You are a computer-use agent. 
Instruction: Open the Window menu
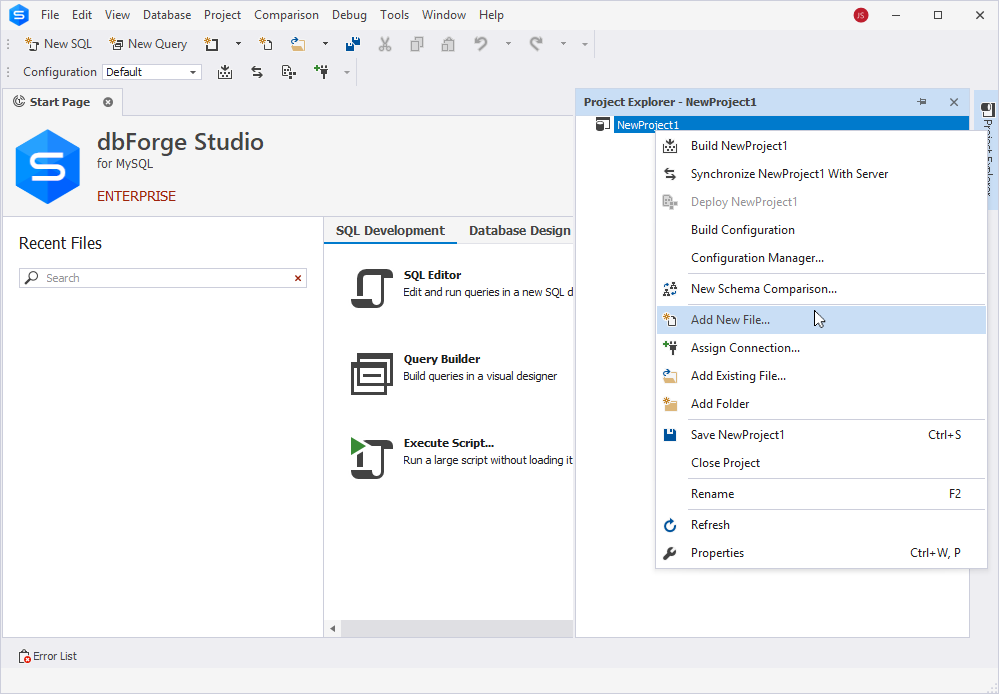click(x=443, y=15)
